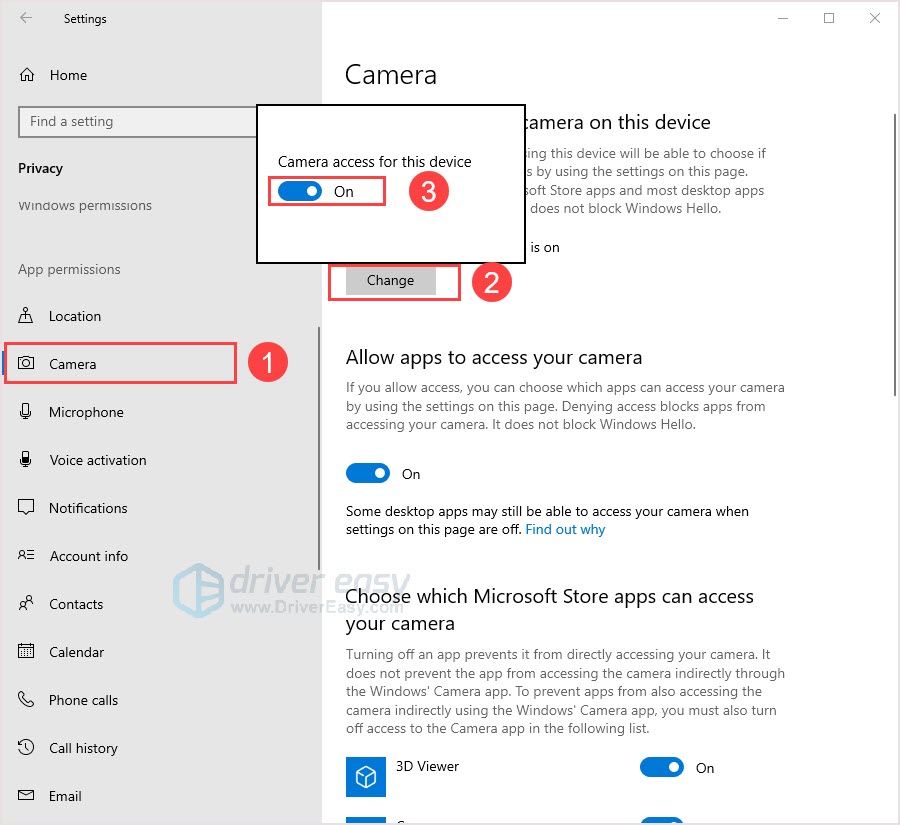This screenshot has height=825, width=900.
Task: Select Call history in sidebar
Action: tap(83, 748)
